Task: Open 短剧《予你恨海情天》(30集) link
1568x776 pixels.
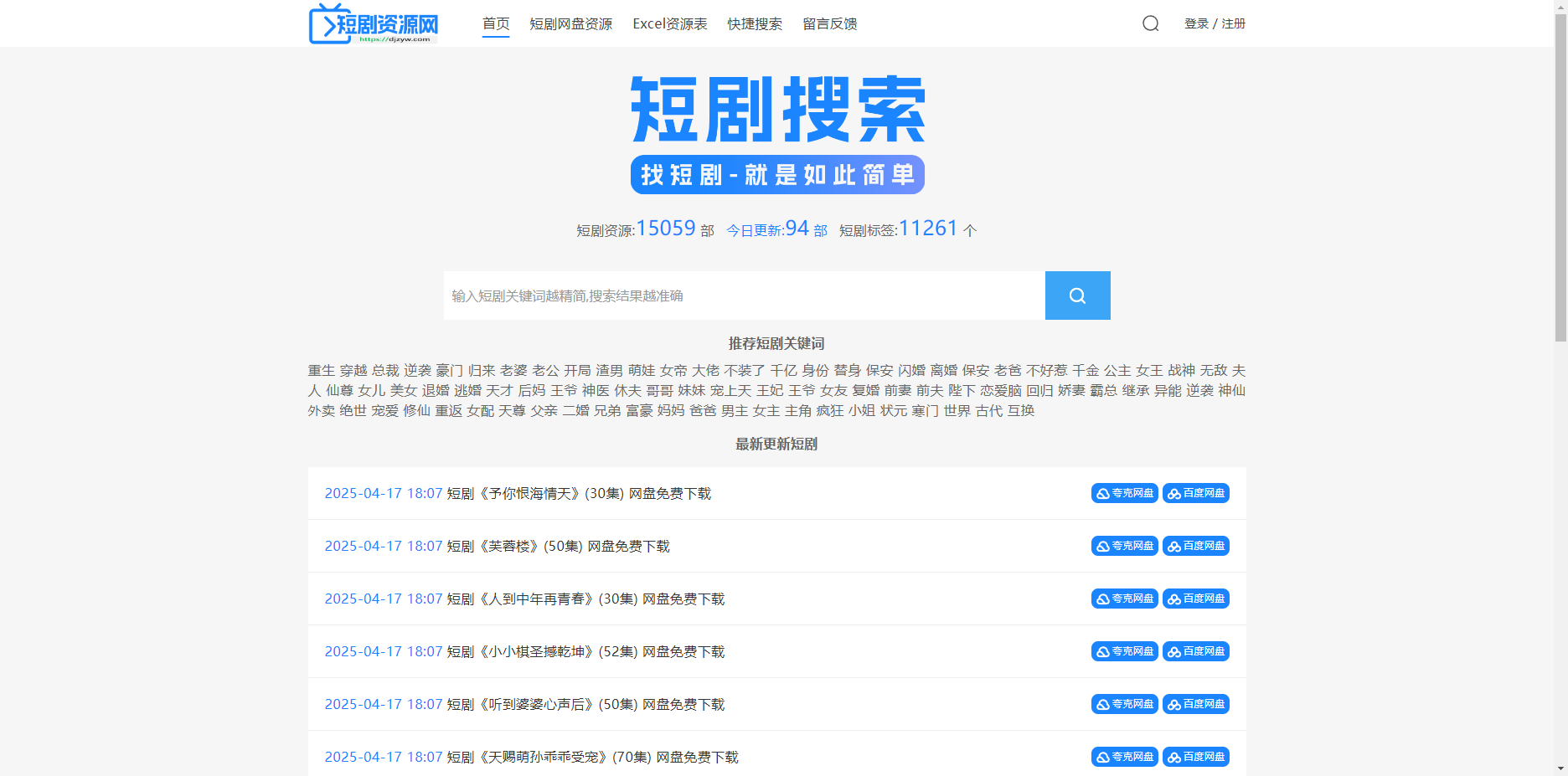Action: coord(579,494)
